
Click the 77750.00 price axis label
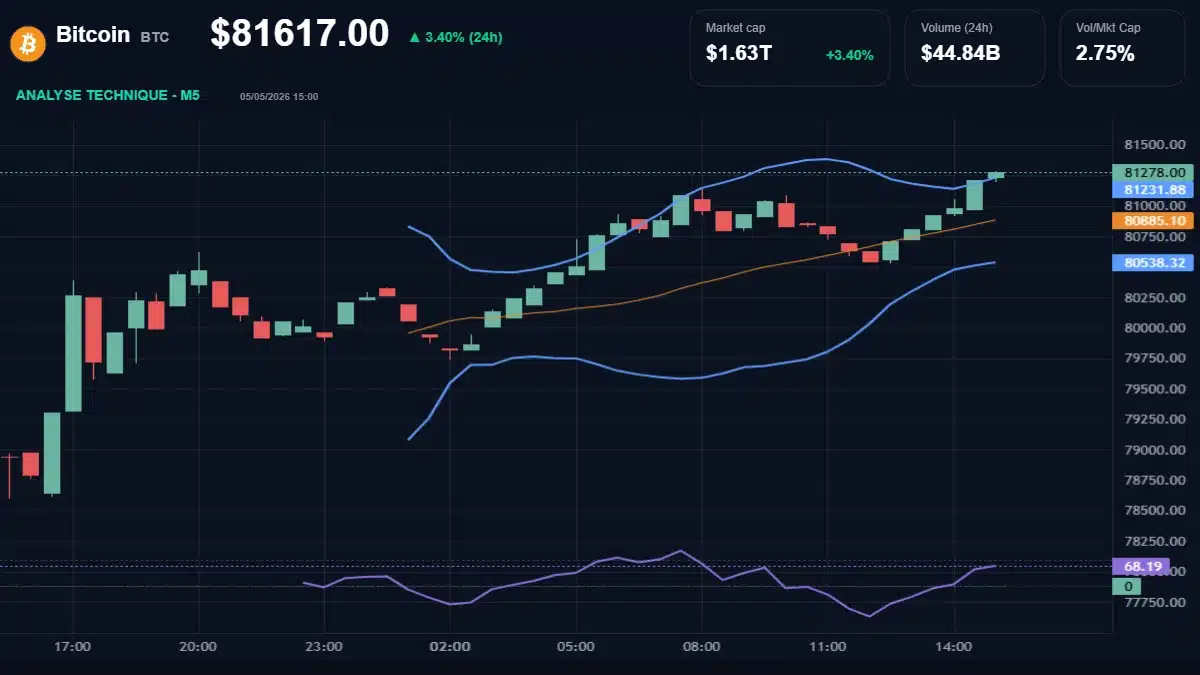(1155, 603)
